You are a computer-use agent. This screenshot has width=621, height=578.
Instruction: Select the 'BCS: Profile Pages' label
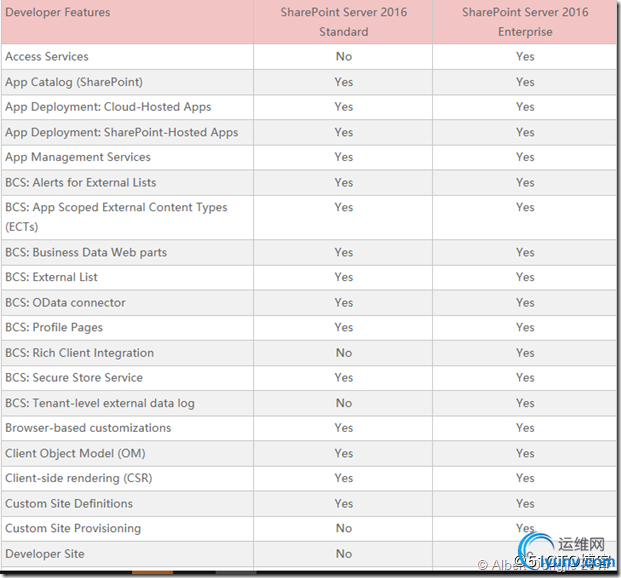point(54,328)
